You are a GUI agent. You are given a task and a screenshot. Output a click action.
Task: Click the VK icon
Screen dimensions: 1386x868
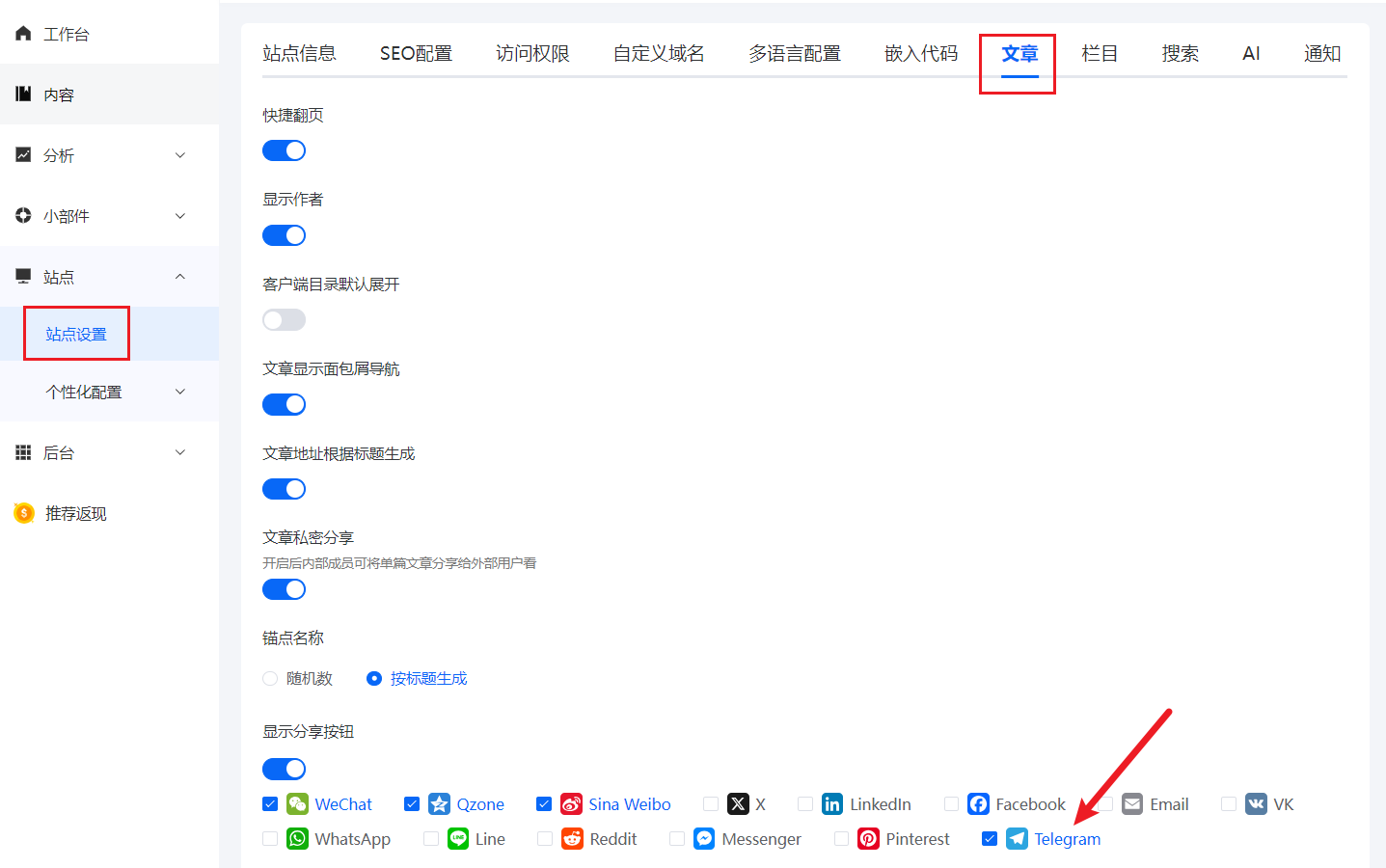coord(1256,803)
